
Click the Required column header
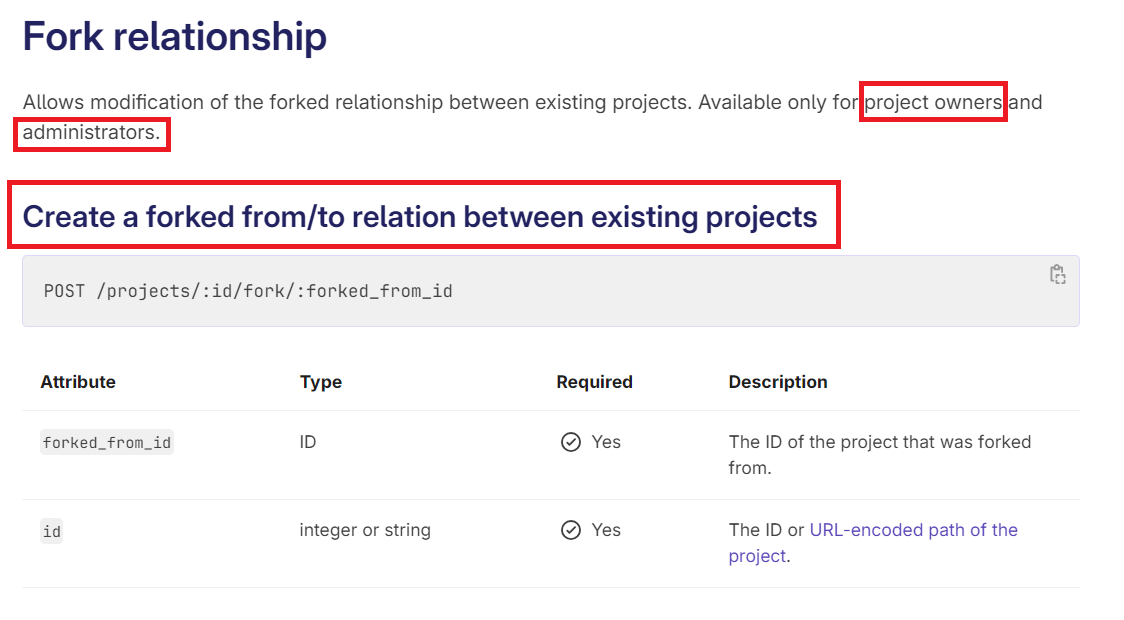pos(594,382)
